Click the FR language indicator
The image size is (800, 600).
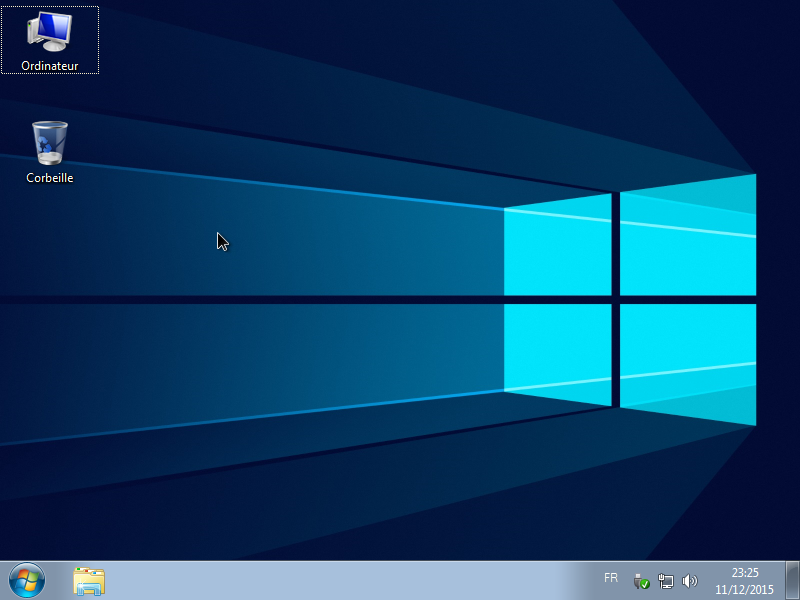click(611, 578)
